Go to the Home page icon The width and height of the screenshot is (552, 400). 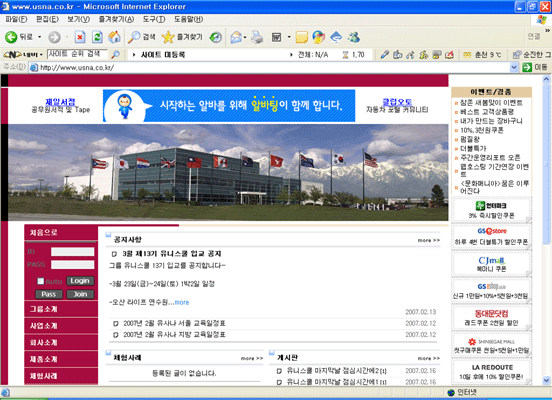(x=114, y=37)
